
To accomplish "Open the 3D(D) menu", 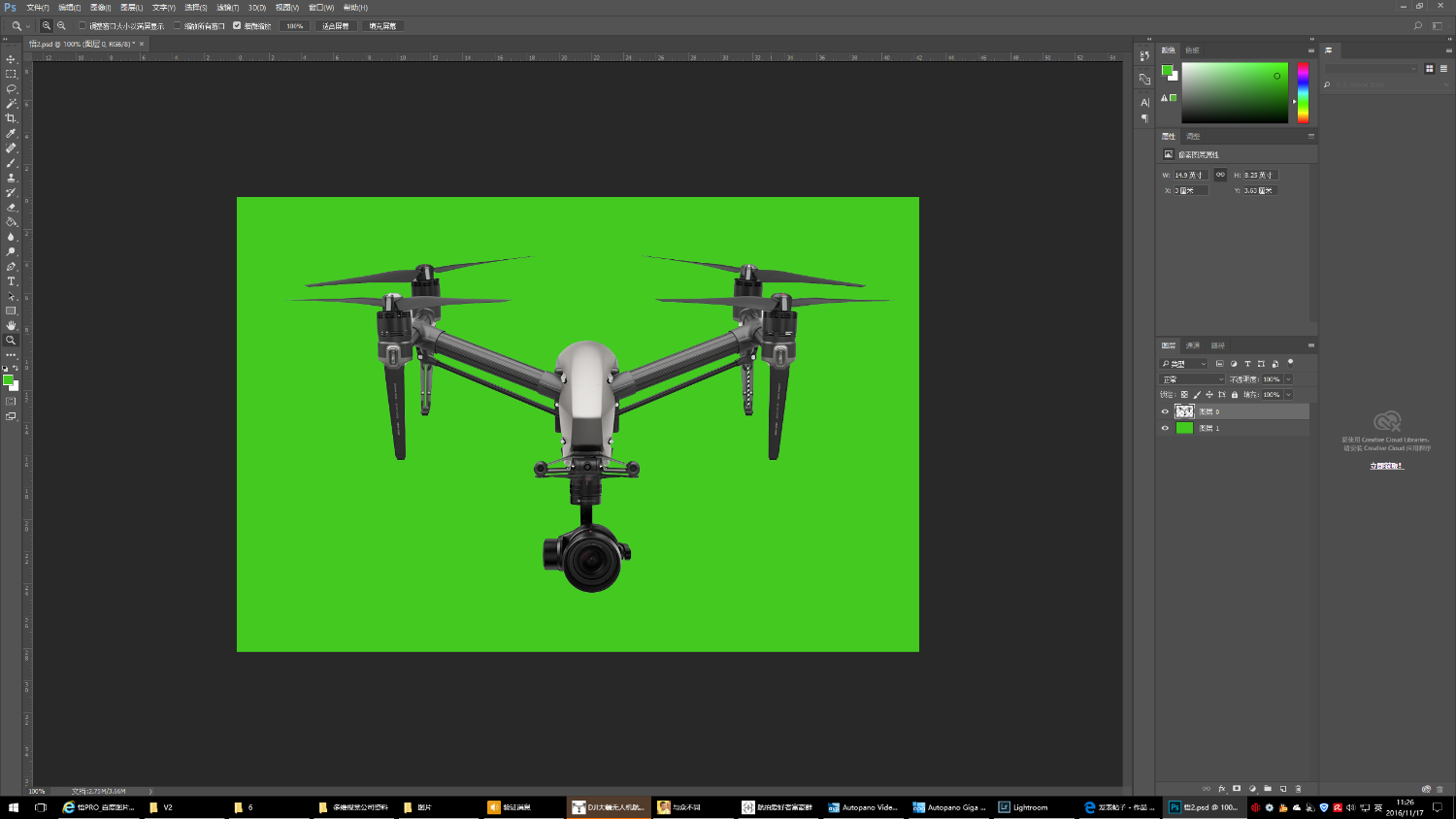I will (x=257, y=8).
